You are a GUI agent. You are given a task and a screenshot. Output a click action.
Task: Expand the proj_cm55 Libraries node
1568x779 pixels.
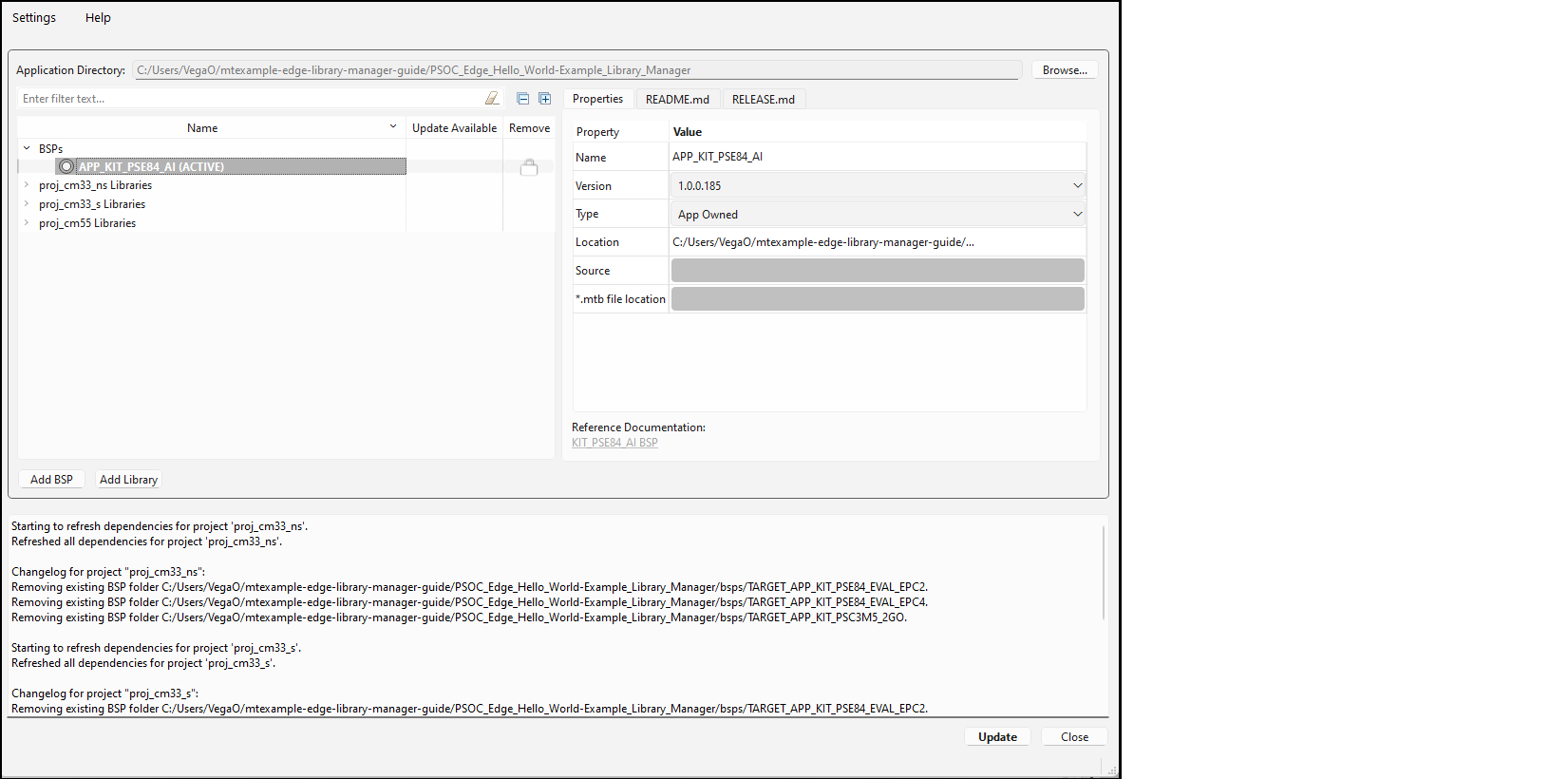pos(27,223)
